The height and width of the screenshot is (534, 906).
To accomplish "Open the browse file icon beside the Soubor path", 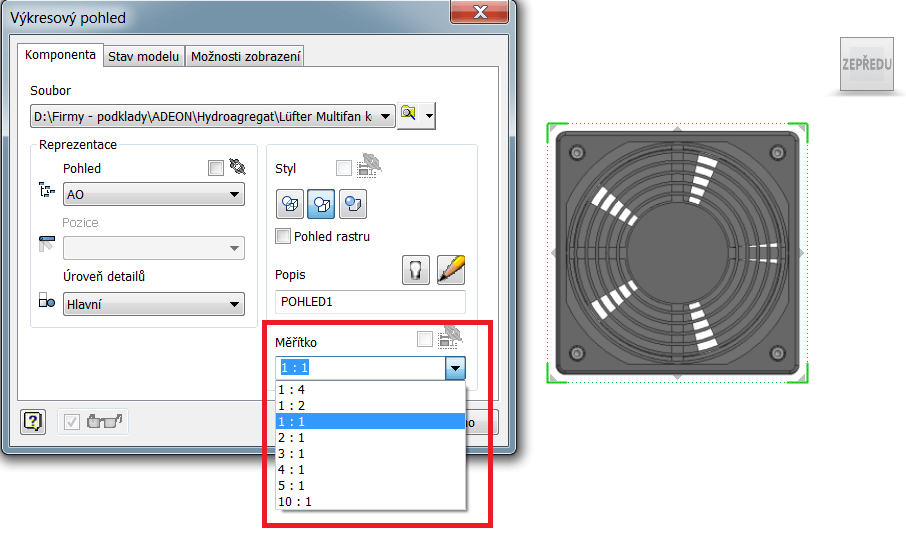I will coord(409,115).
